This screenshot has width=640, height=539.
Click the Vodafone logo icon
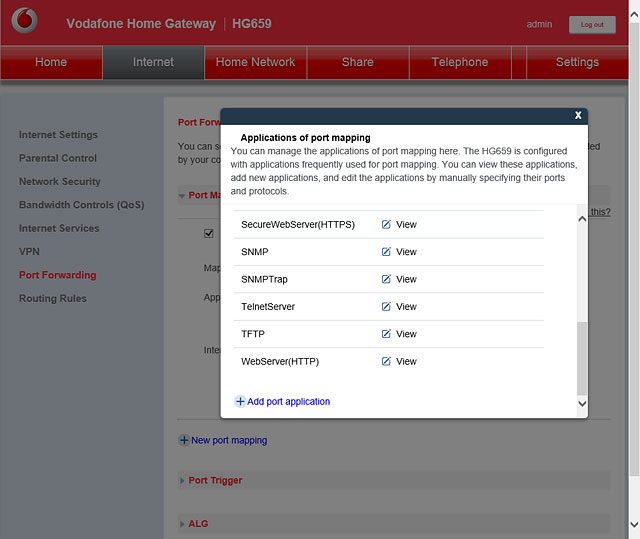tap(24, 20)
